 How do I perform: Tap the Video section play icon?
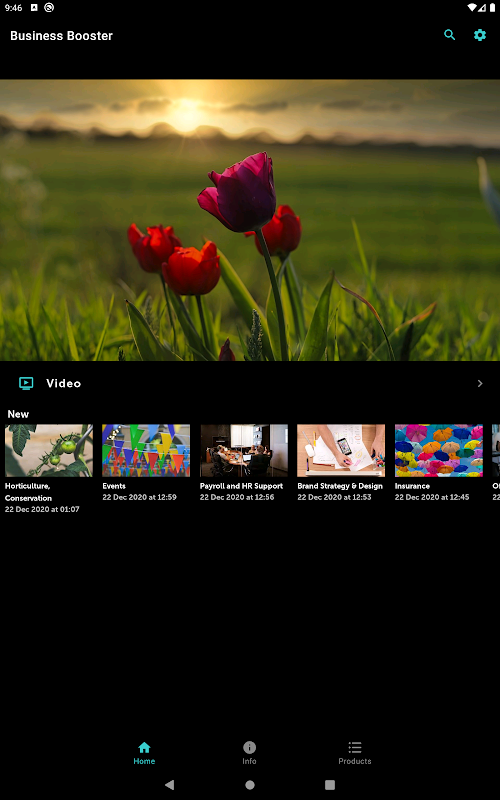26,383
